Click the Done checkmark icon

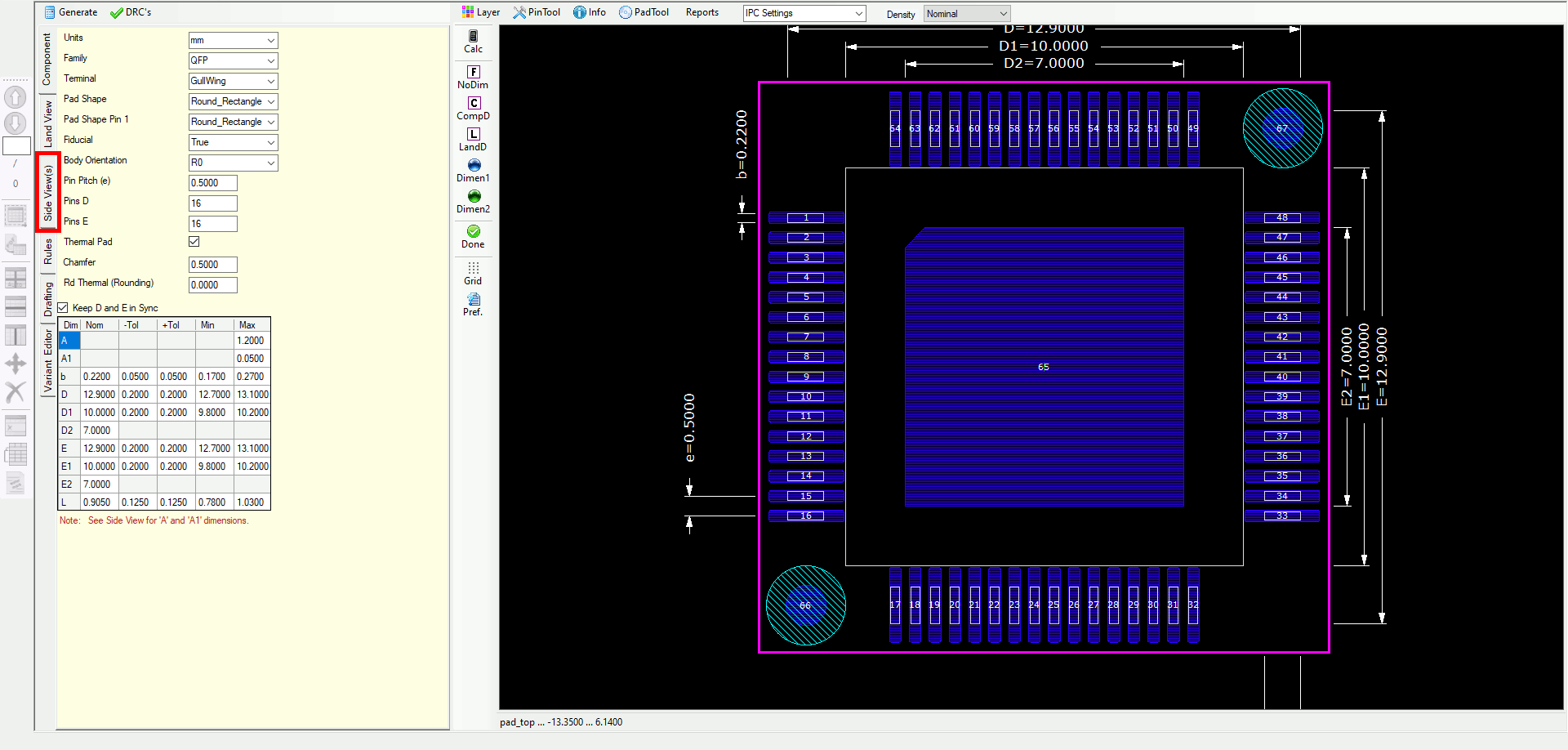tap(473, 231)
